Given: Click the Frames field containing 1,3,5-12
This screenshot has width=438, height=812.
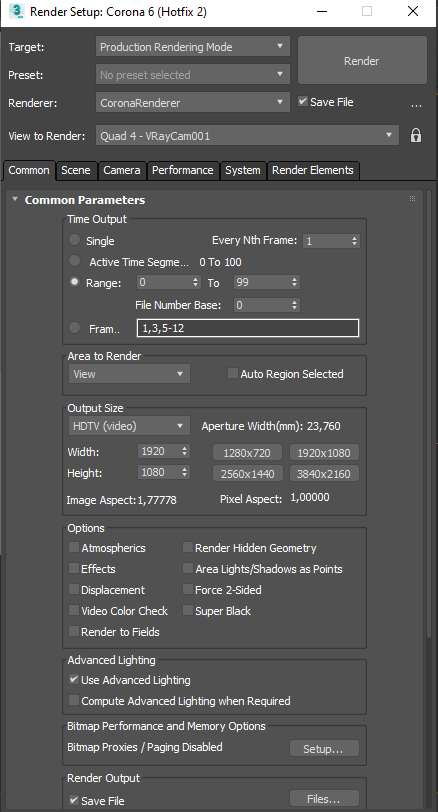Looking at the screenshot, I should [x=247, y=328].
